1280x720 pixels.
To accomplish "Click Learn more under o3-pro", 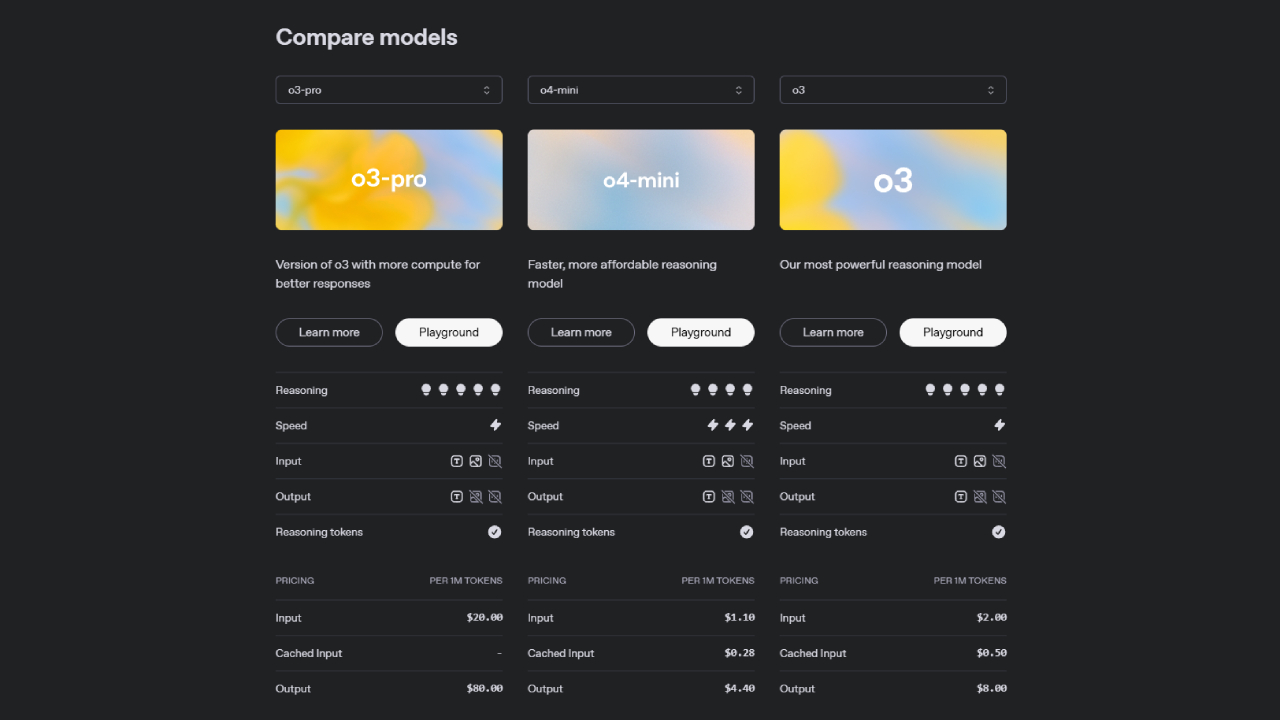I will click(x=329, y=332).
